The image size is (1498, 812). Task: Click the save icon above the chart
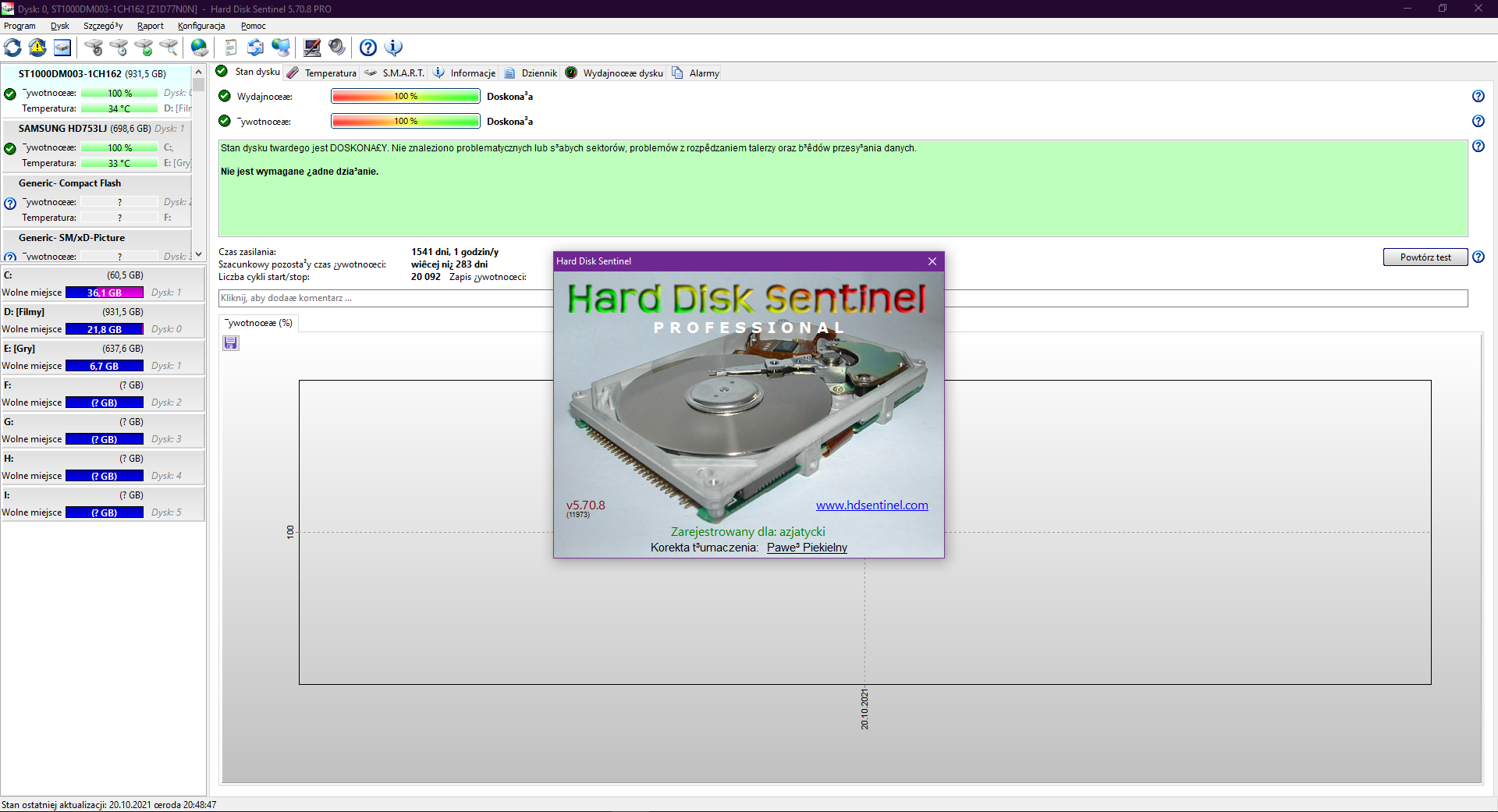(231, 343)
